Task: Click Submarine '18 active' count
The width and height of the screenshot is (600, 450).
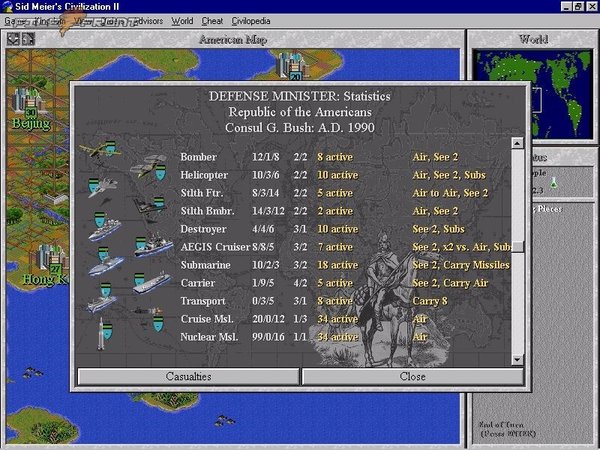Action: [338, 265]
